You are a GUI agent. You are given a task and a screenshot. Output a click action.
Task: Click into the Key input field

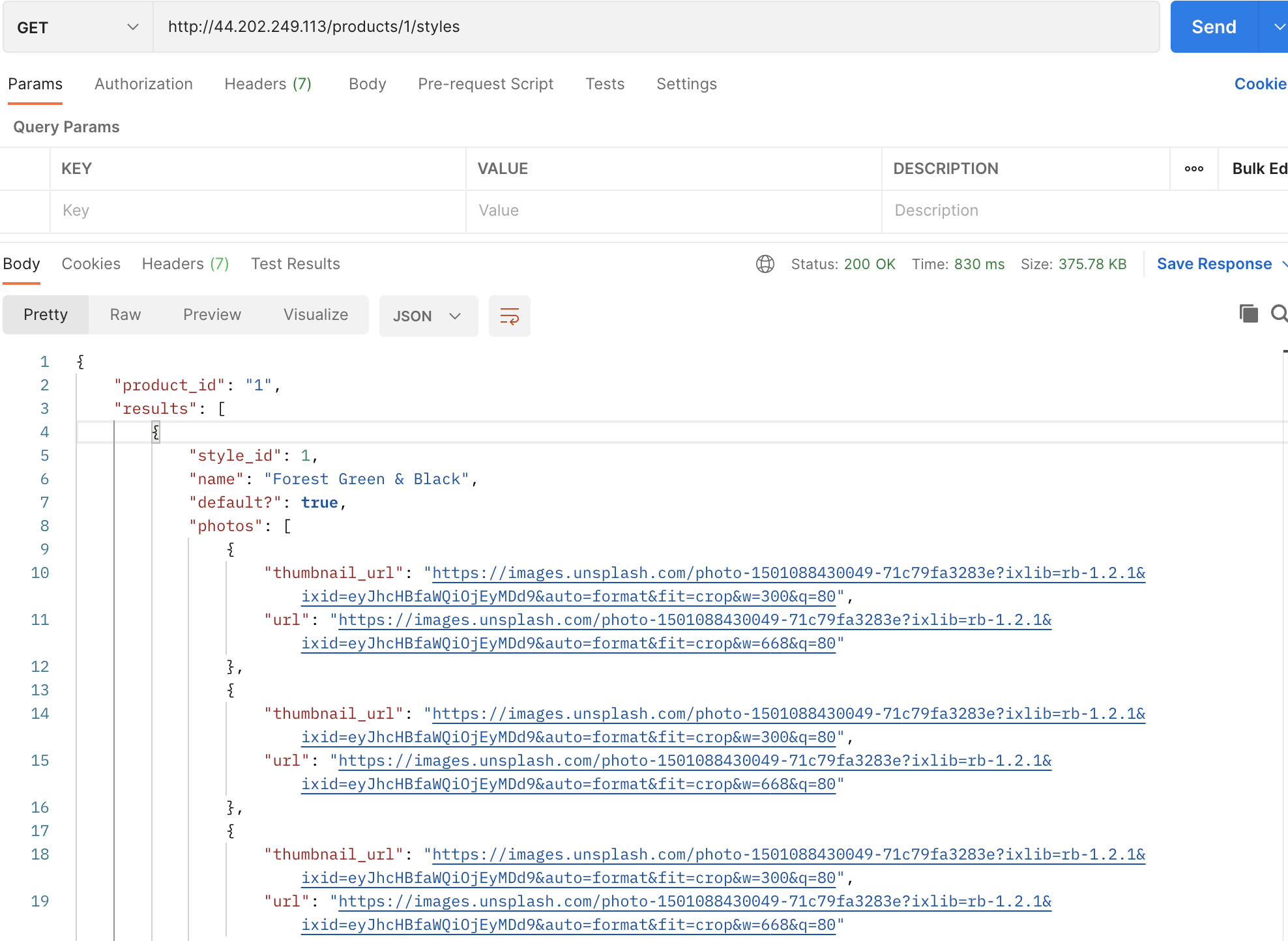(x=257, y=210)
